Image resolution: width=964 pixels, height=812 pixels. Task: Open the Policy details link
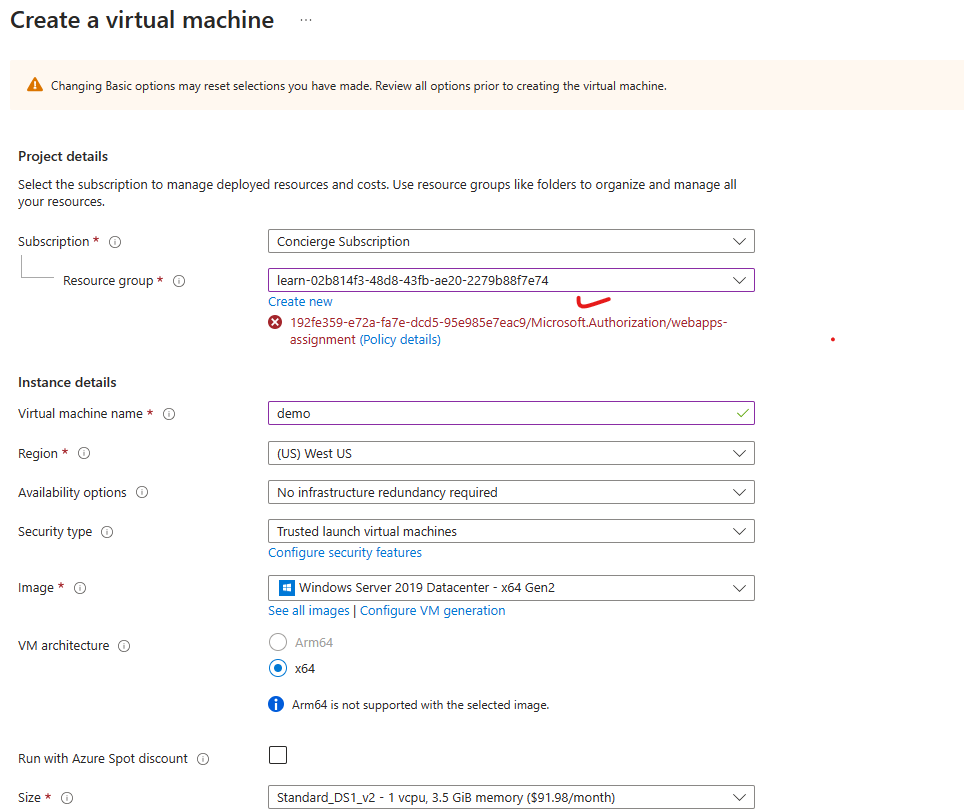click(x=400, y=340)
